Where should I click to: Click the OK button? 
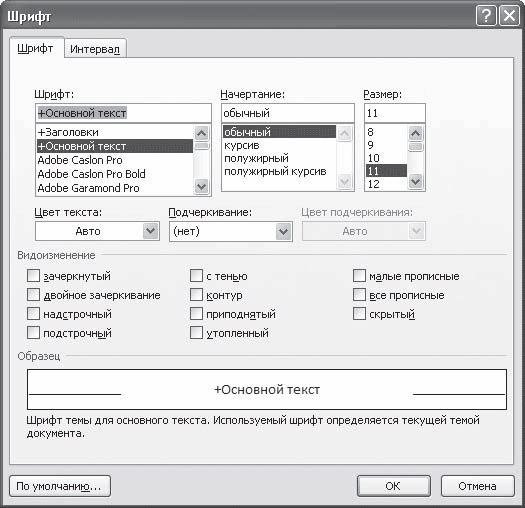tap(393, 486)
